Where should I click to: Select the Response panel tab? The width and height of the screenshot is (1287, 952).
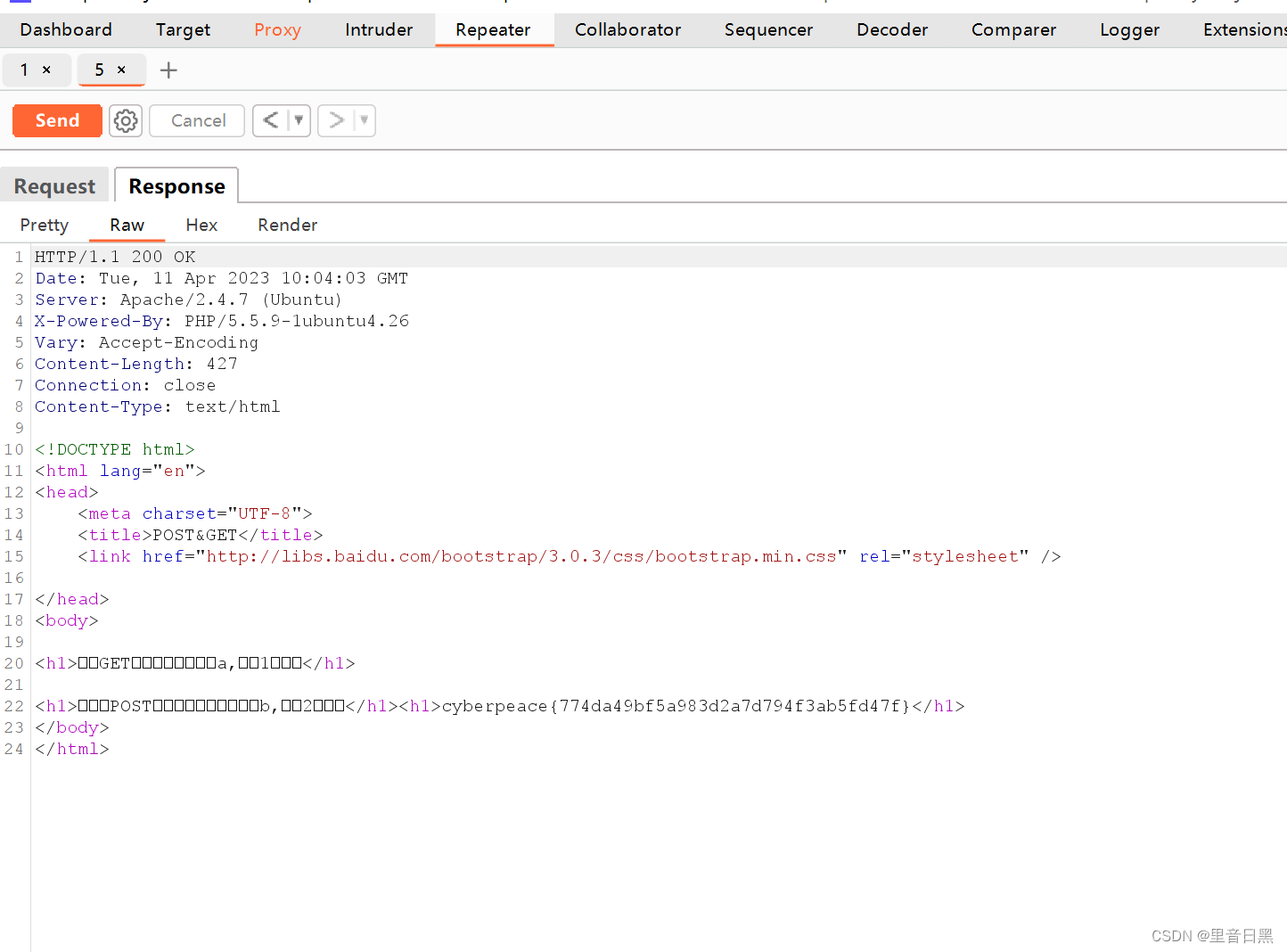point(176,186)
